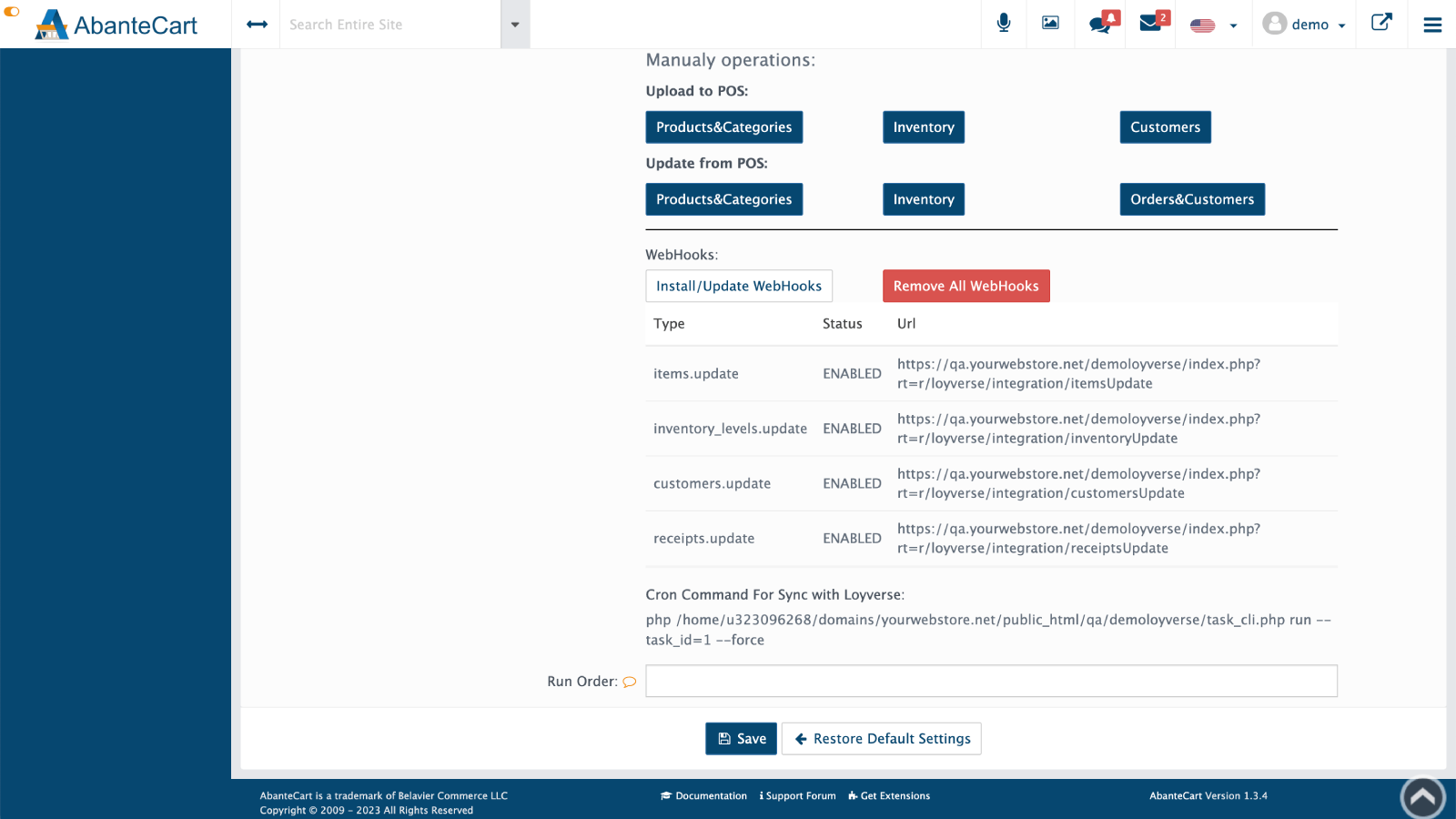
Task: Click the AbanteCart logo
Action: pos(116,25)
